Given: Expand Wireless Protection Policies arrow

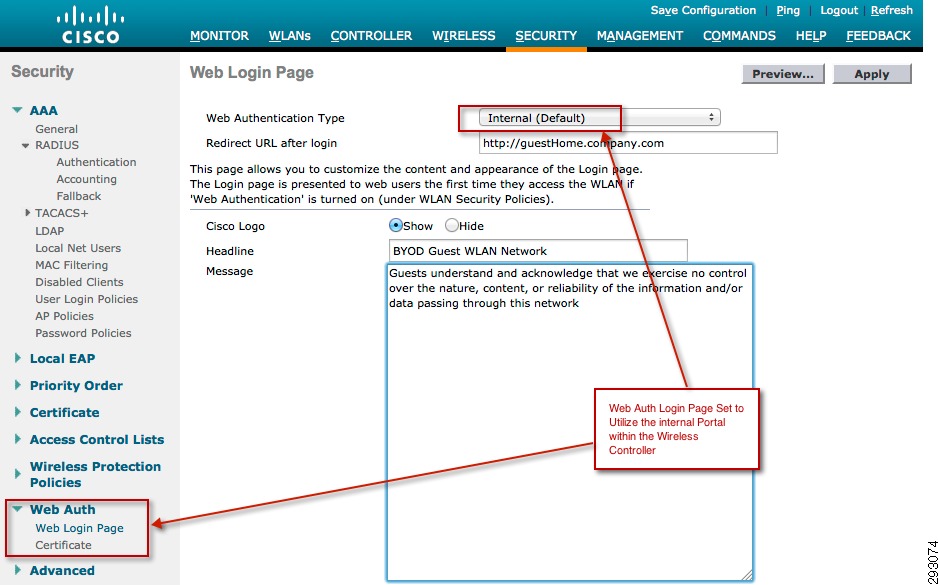Looking at the screenshot, I should (x=17, y=474).
